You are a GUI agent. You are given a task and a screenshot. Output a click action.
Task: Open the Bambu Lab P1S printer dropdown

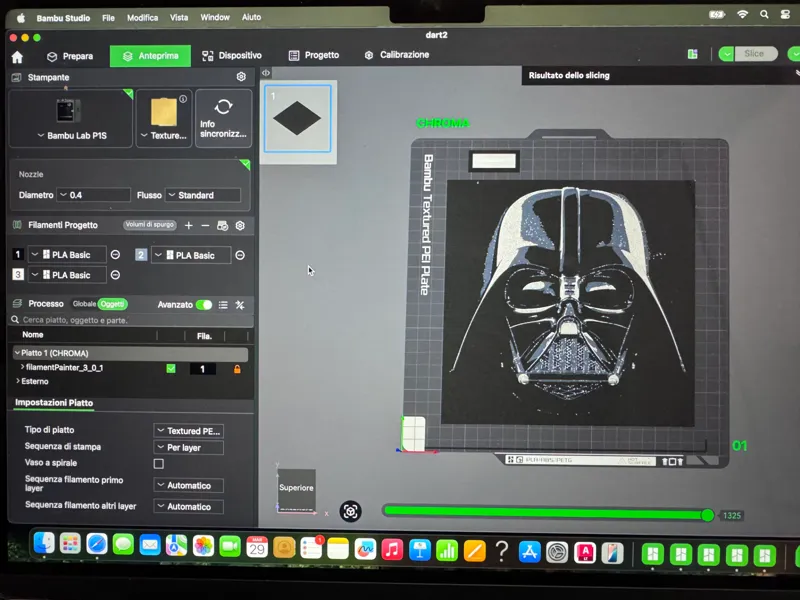tap(71, 136)
